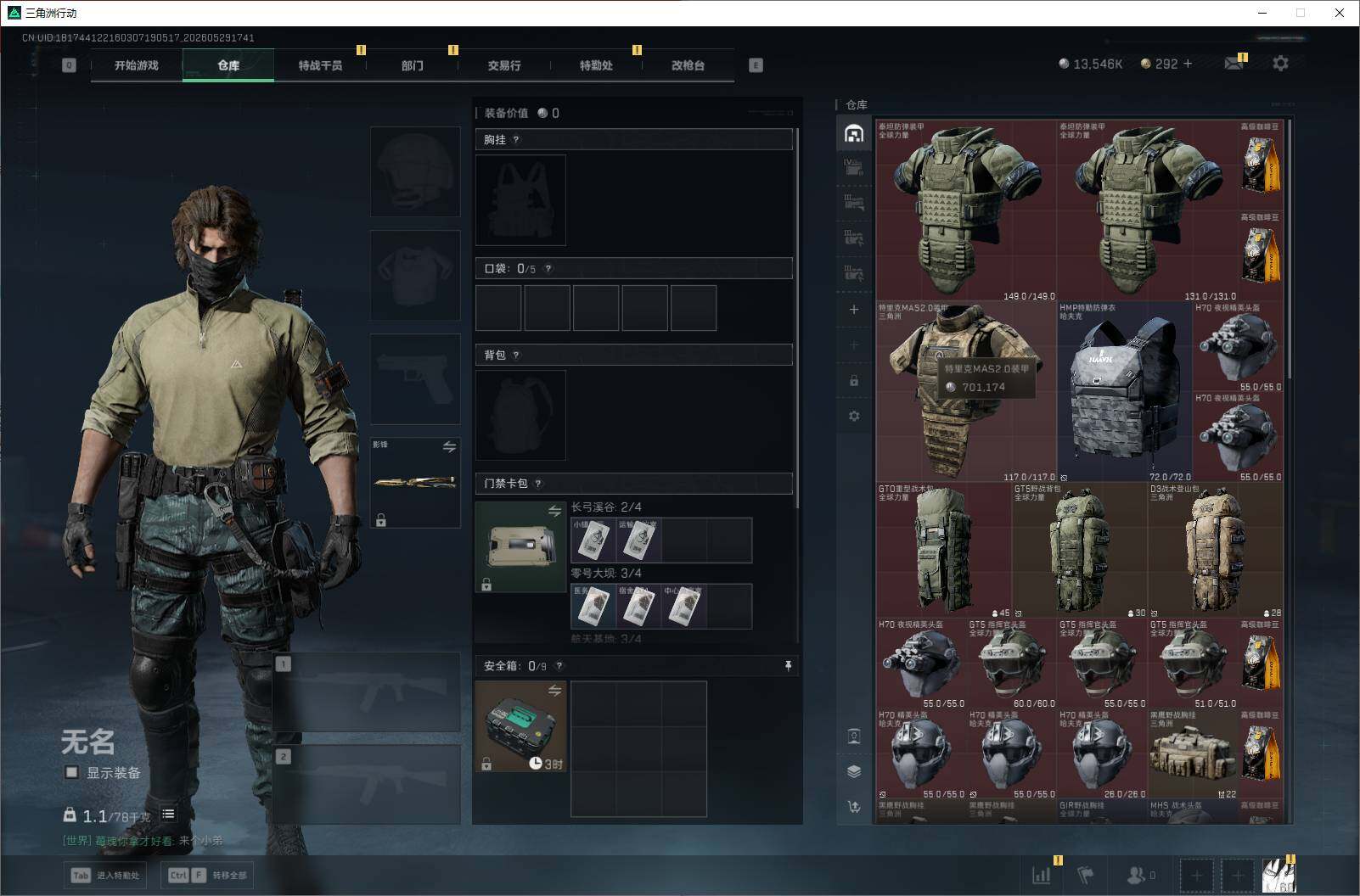
Task: Click the 背包 section header
Action: click(634, 355)
